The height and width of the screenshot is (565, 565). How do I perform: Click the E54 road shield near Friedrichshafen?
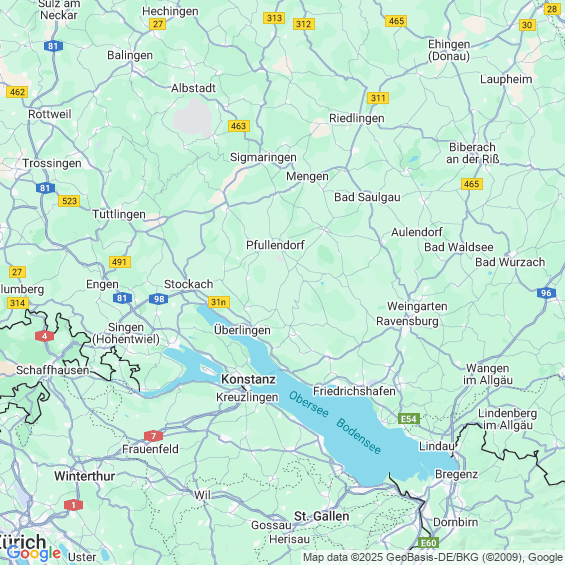[409, 419]
